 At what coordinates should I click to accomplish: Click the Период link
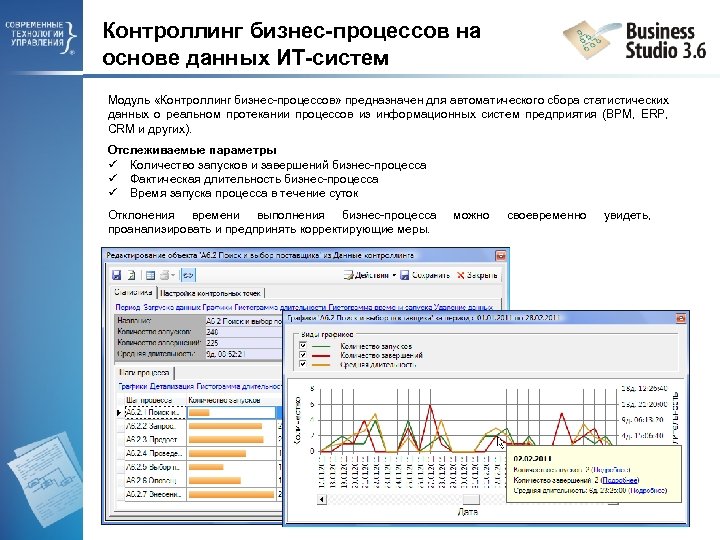[x=128, y=307]
